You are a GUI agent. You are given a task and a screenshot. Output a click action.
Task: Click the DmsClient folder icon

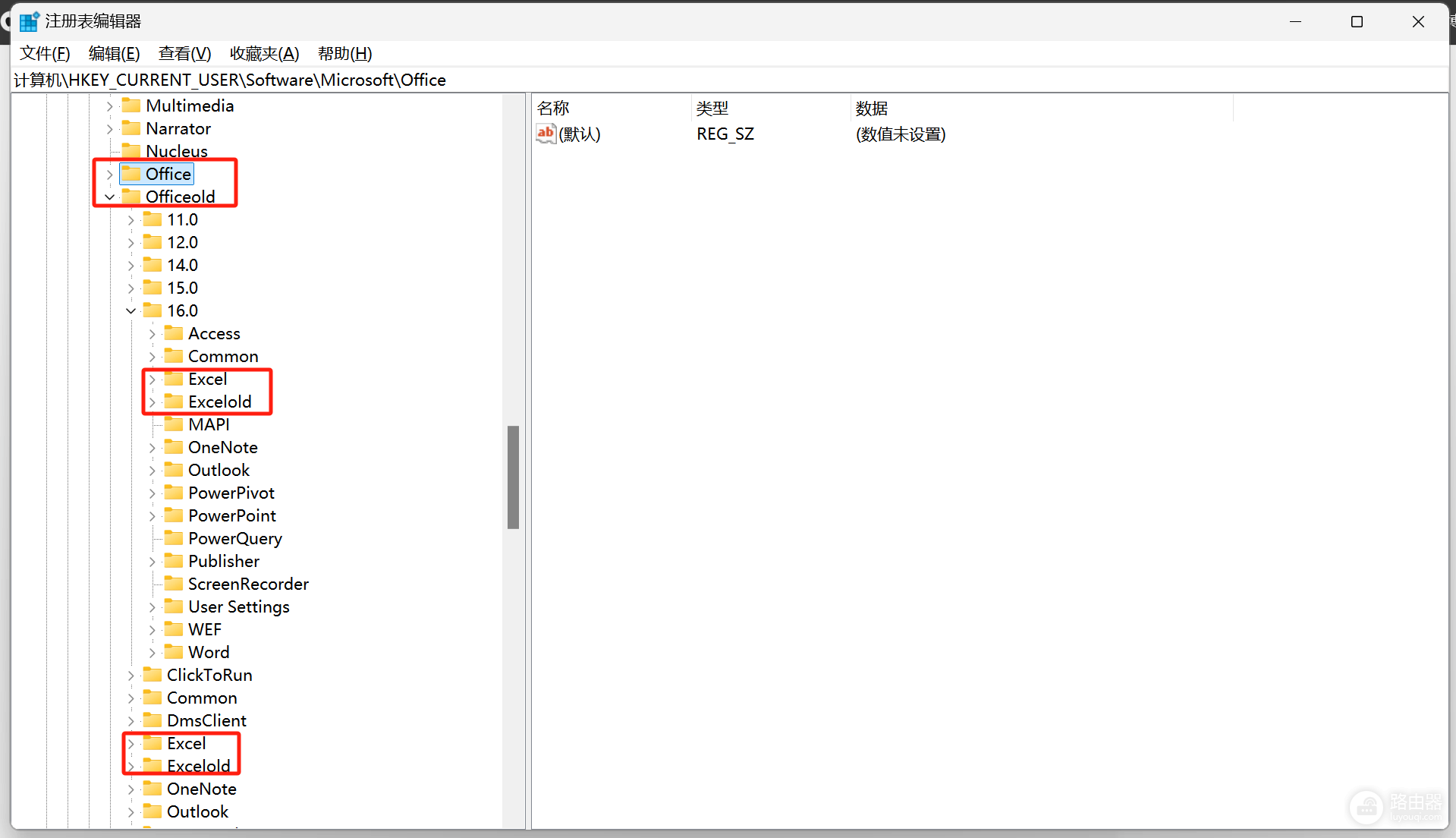153,720
